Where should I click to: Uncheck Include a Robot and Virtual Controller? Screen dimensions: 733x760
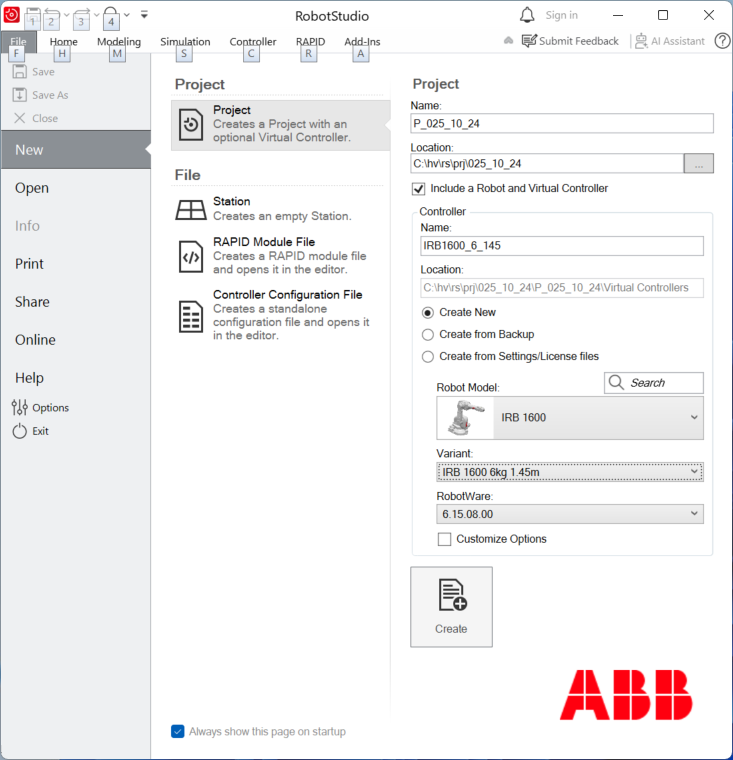pyautogui.click(x=419, y=189)
